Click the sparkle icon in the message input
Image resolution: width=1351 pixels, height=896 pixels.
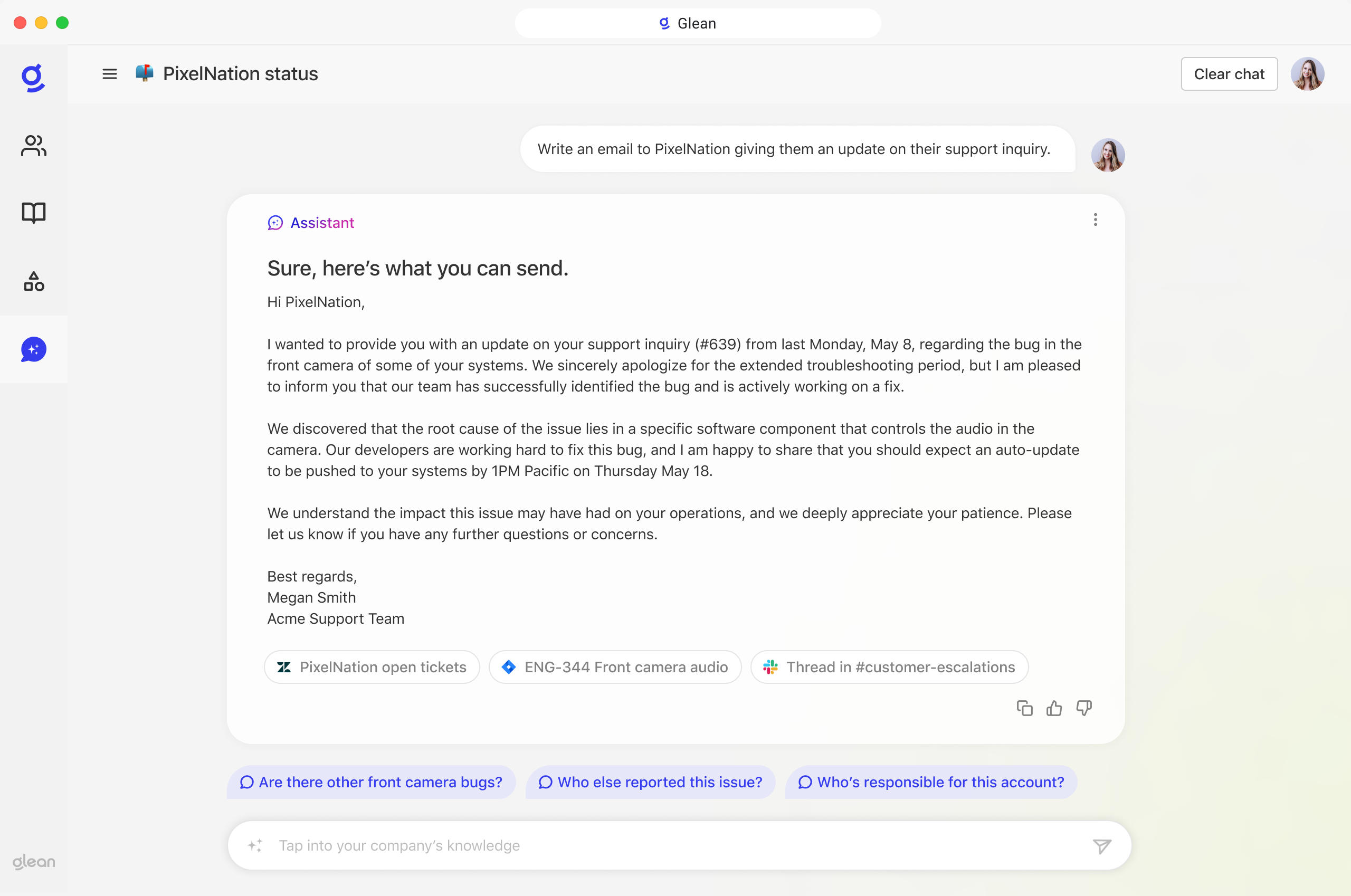pyautogui.click(x=255, y=845)
